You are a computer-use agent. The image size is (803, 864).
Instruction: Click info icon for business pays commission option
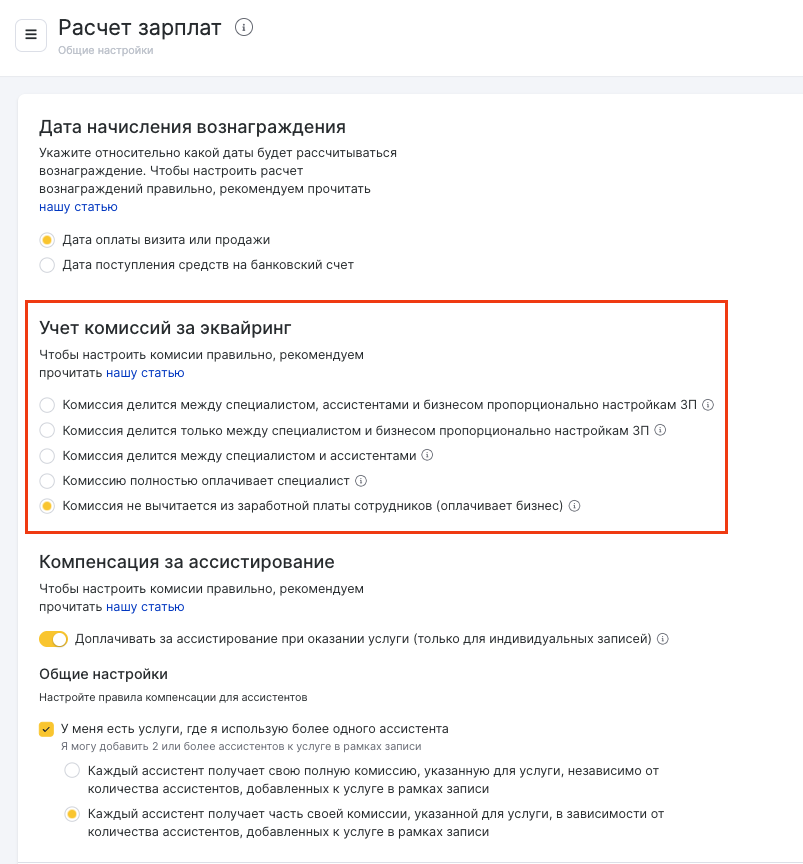[575, 506]
